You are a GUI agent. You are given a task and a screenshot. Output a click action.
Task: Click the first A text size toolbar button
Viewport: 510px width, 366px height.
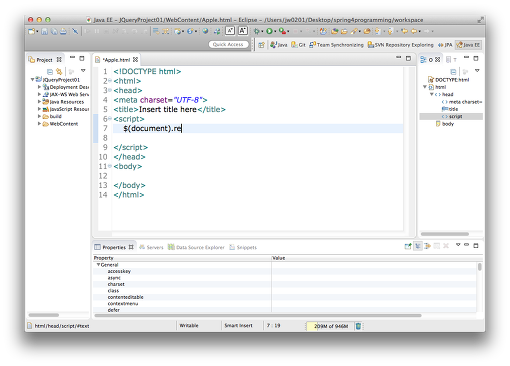tap(230, 31)
